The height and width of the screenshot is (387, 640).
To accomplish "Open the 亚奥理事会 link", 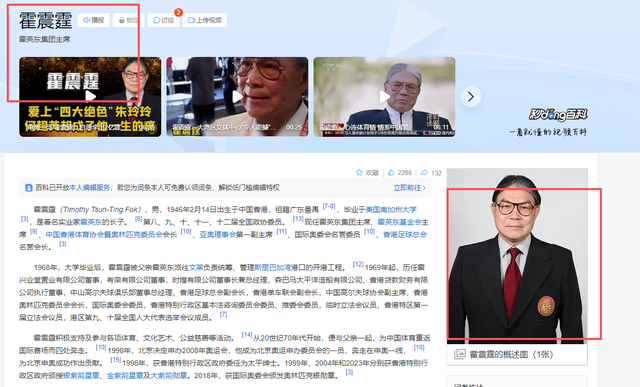I will tap(218, 235).
